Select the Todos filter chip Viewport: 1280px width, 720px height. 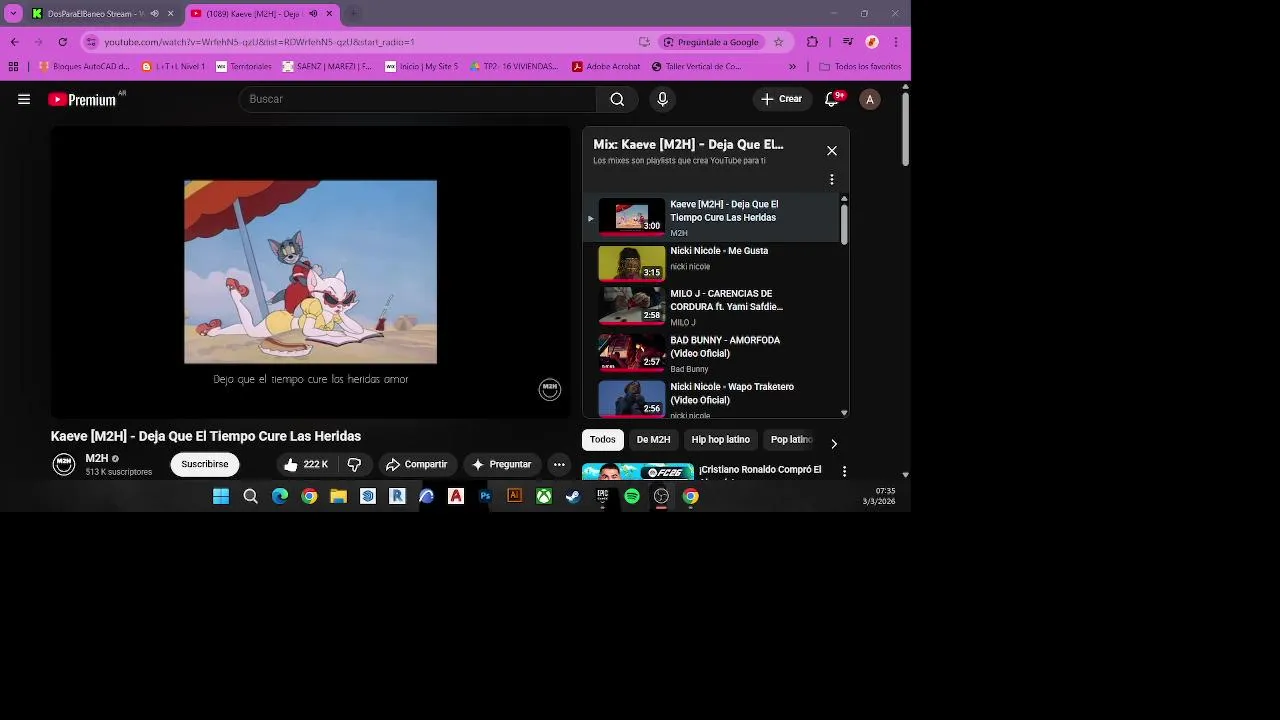click(602, 440)
